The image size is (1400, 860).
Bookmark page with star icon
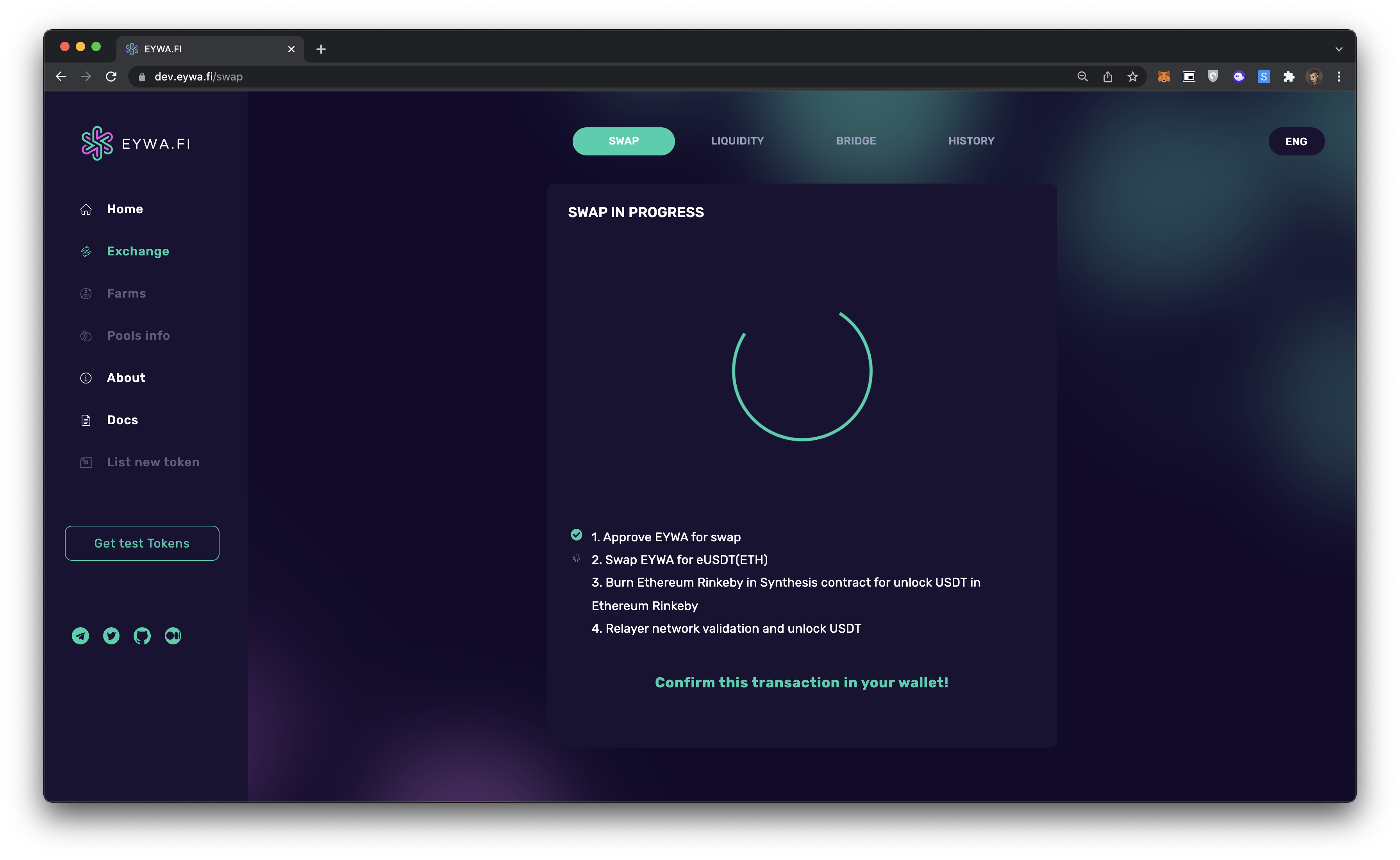pyautogui.click(x=1133, y=77)
